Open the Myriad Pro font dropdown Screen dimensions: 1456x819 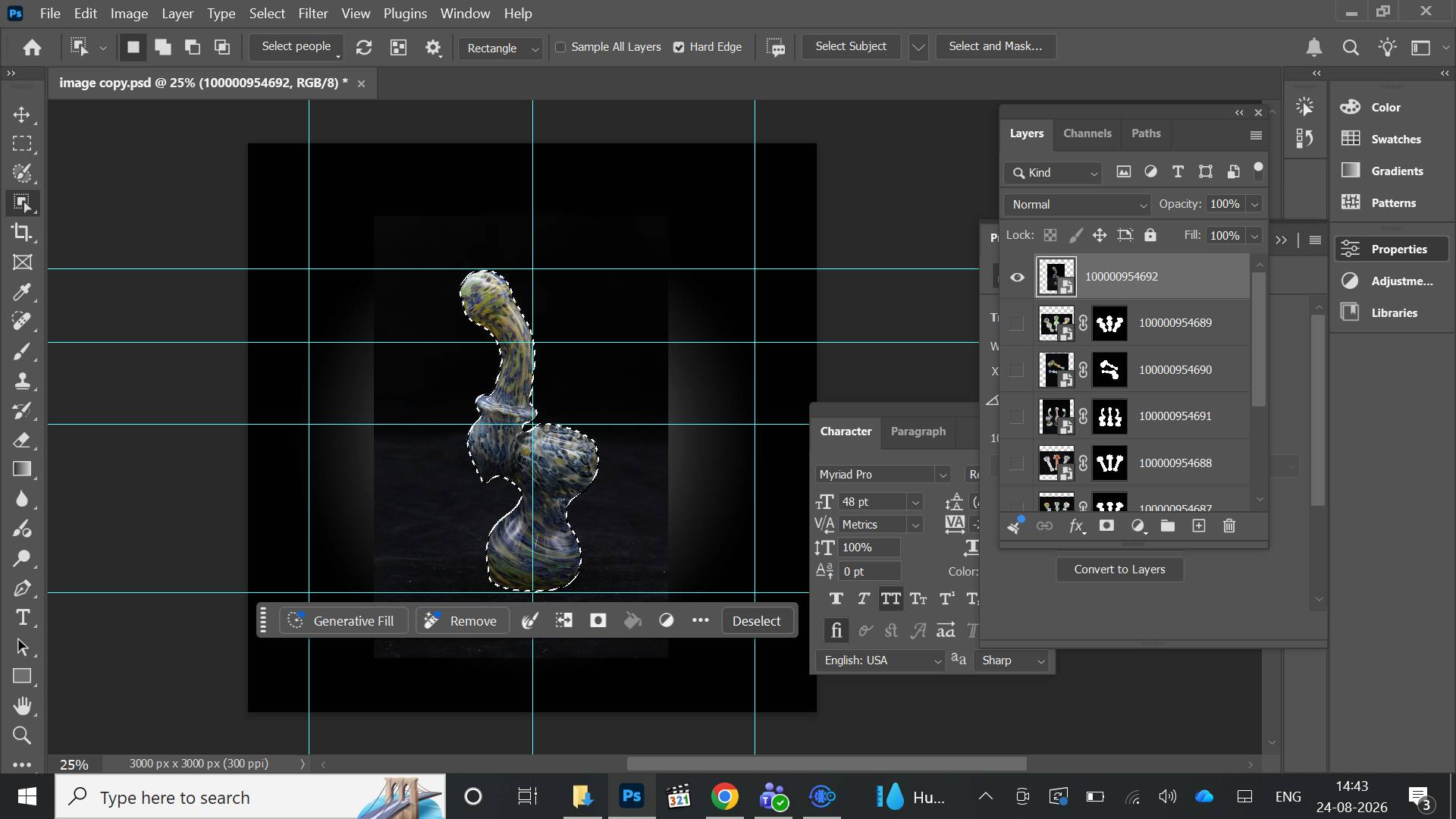pos(883,474)
